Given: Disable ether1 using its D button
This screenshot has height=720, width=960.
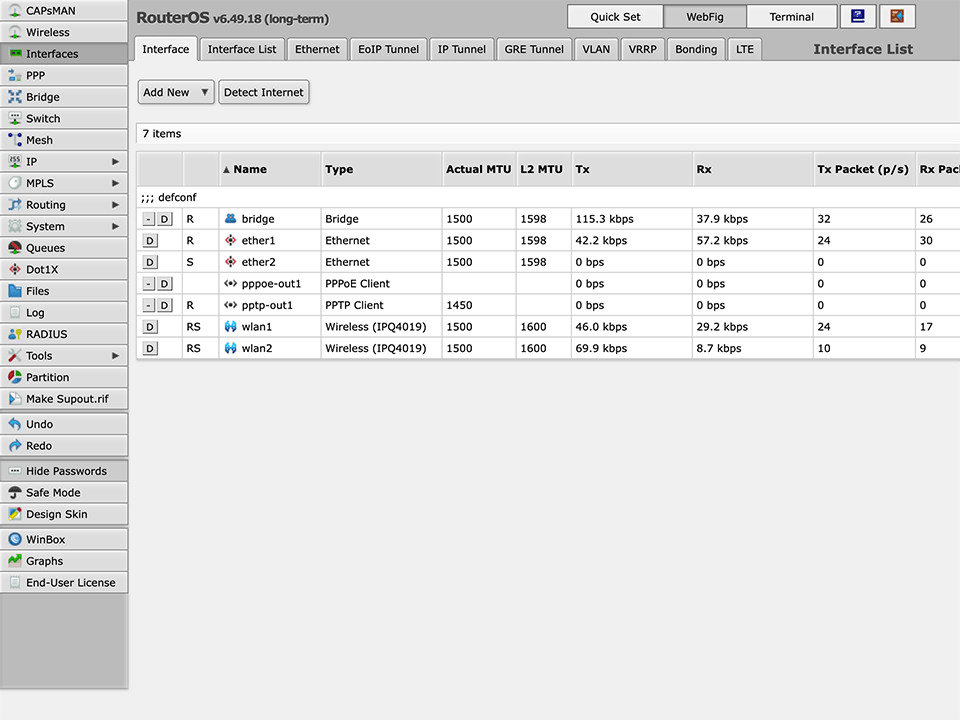Looking at the screenshot, I should 150,240.
